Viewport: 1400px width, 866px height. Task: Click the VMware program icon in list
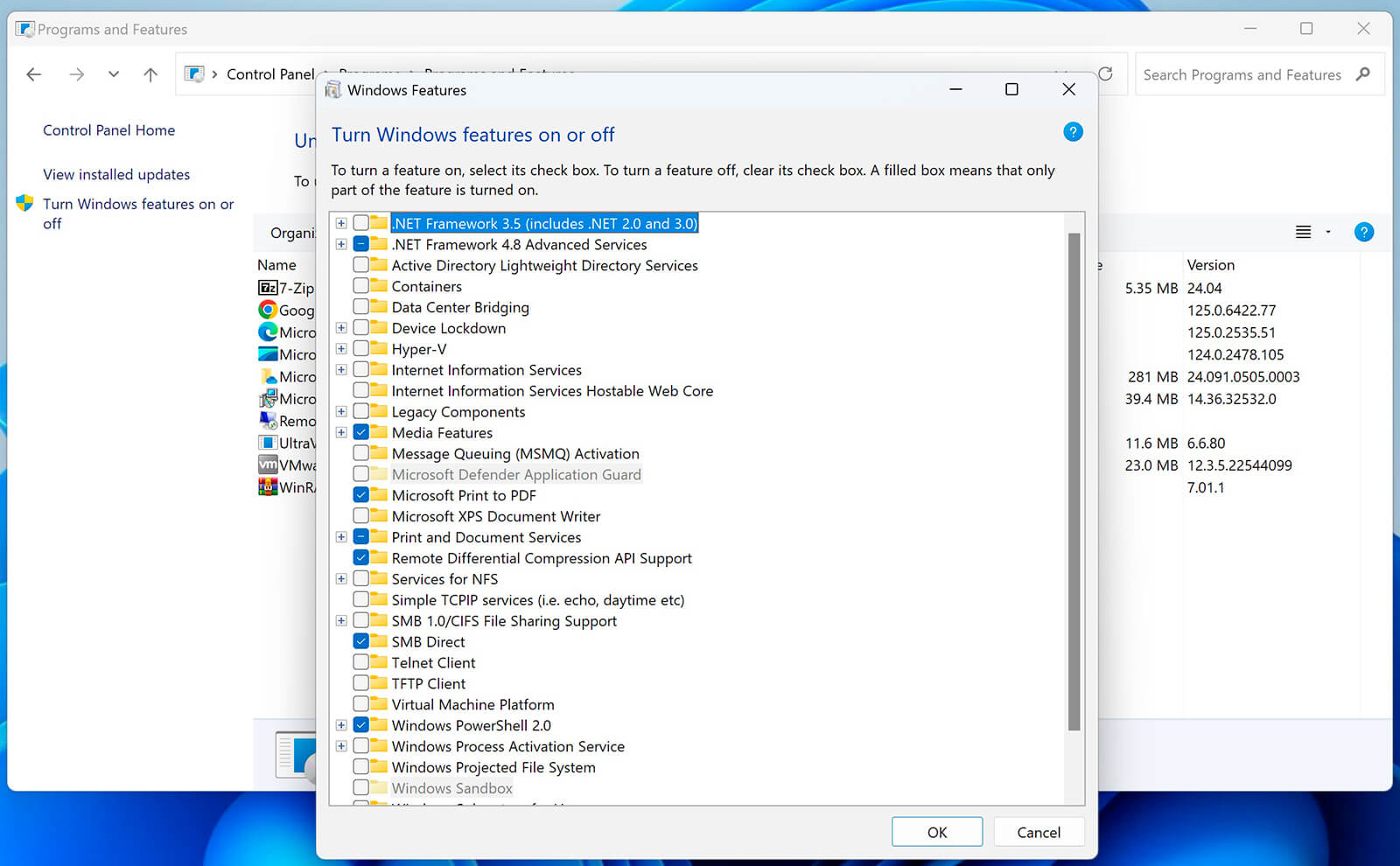[x=268, y=465]
